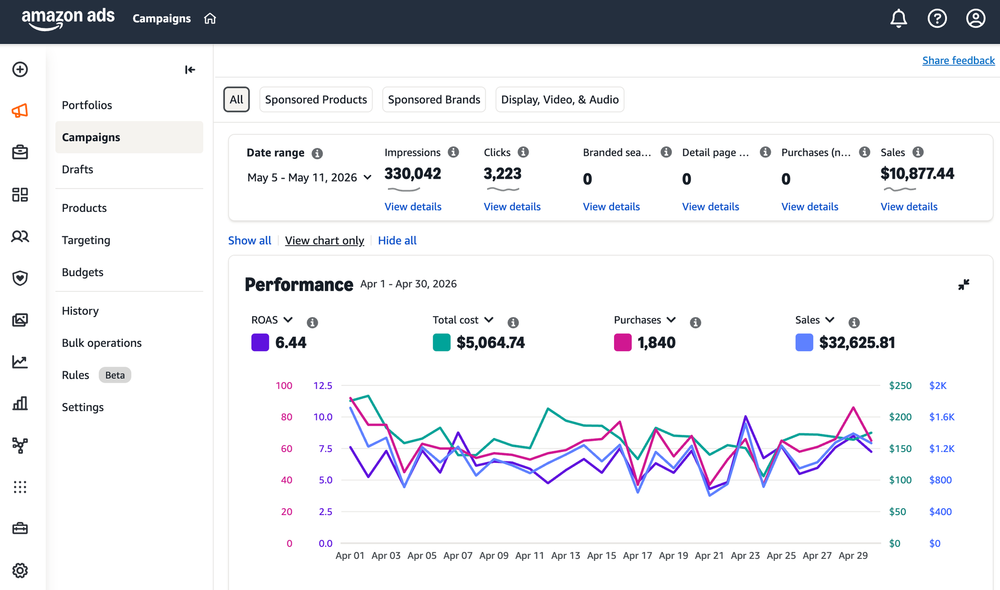The image size is (1000, 590).
Task: Expand the Total cost metric dropdown
Action: click(x=463, y=320)
